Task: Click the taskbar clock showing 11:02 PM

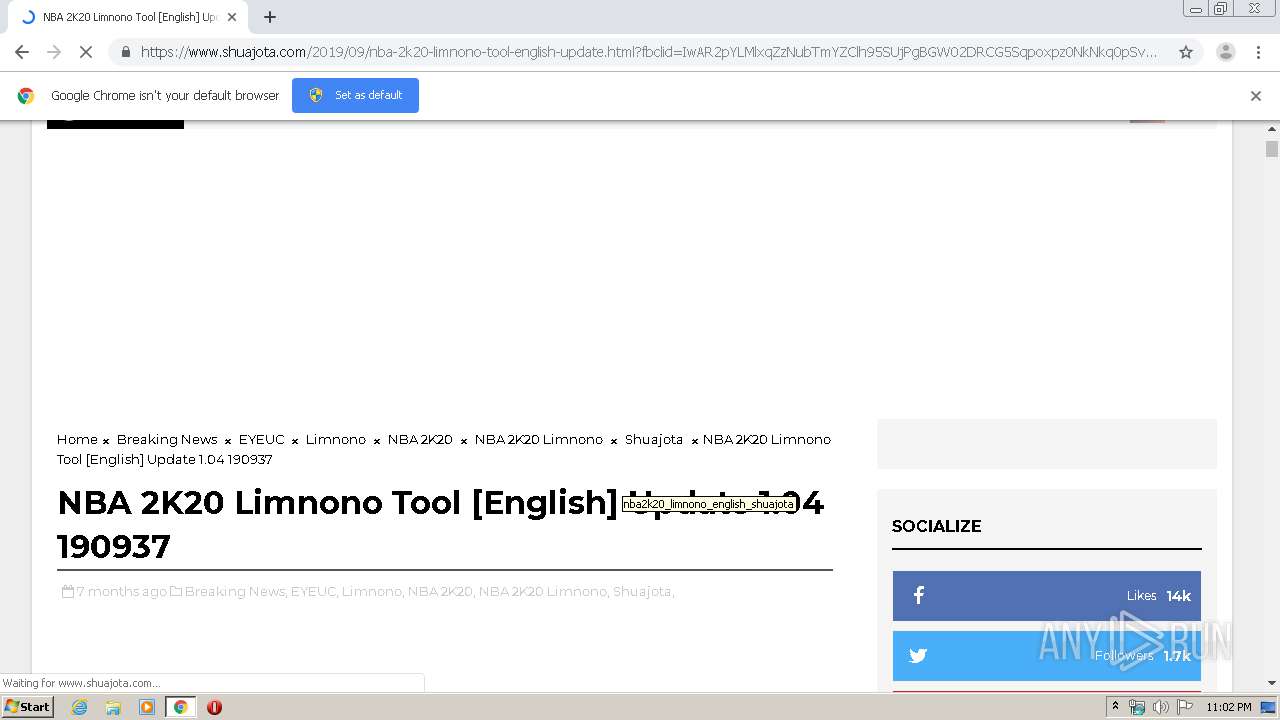Action: point(1229,707)
